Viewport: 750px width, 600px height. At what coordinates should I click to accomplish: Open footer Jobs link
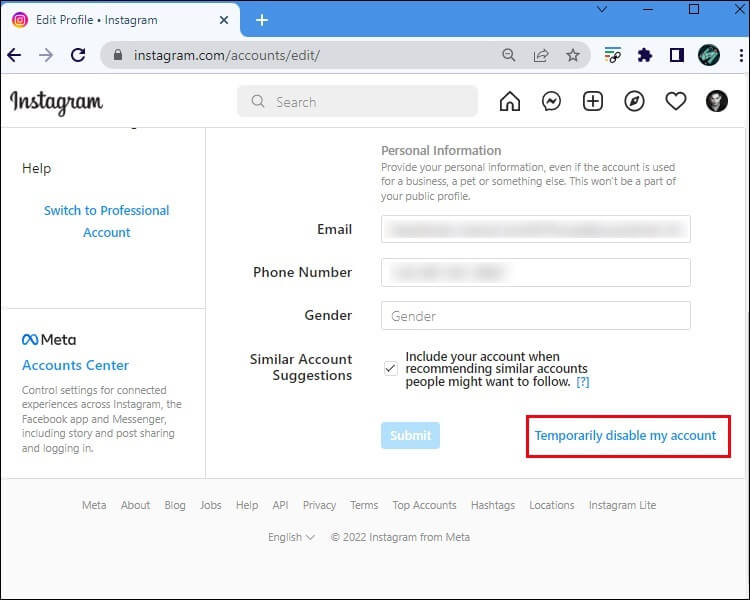(210, 505)
